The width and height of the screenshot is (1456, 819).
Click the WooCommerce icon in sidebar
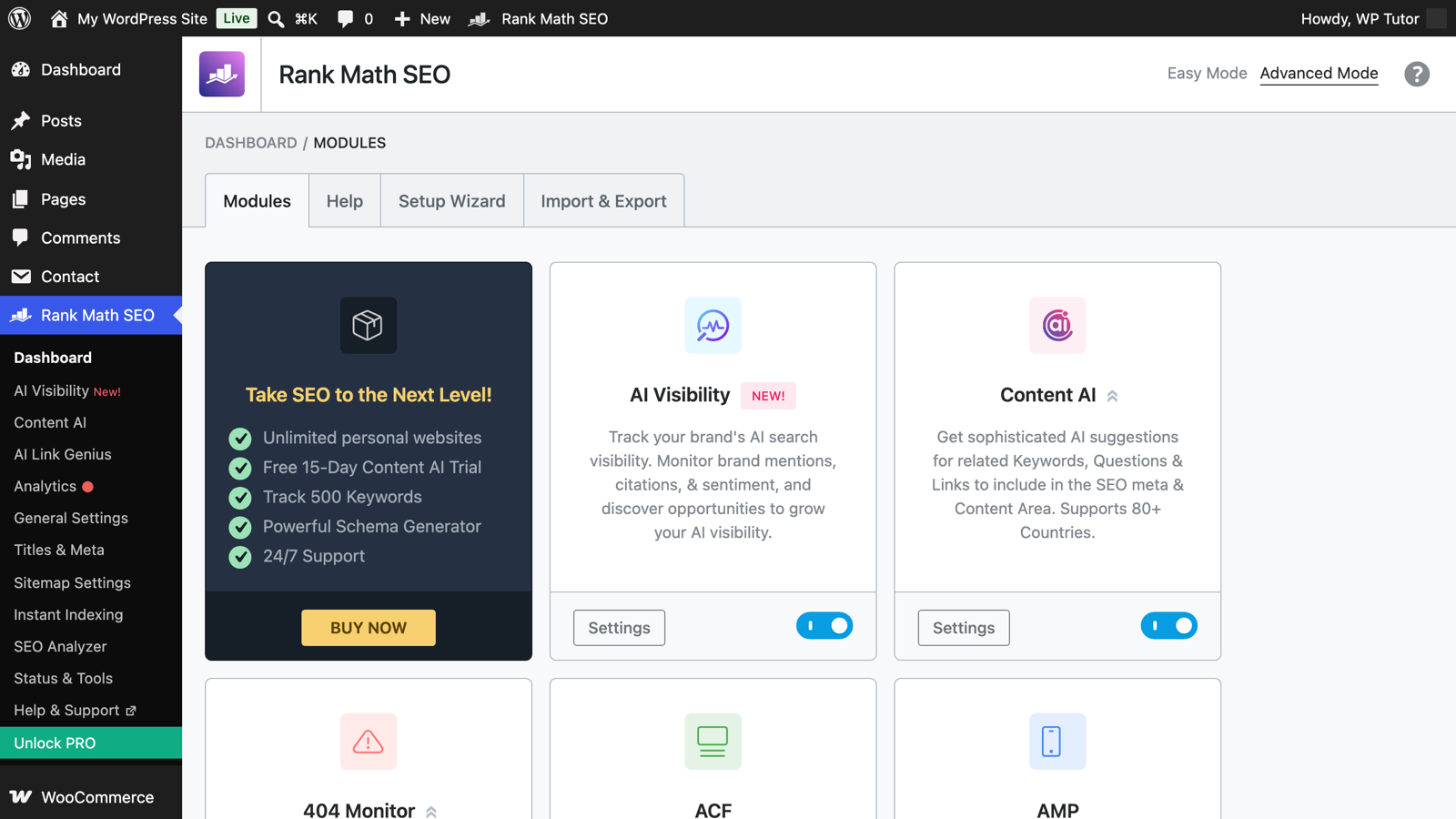tap(21, 797)
